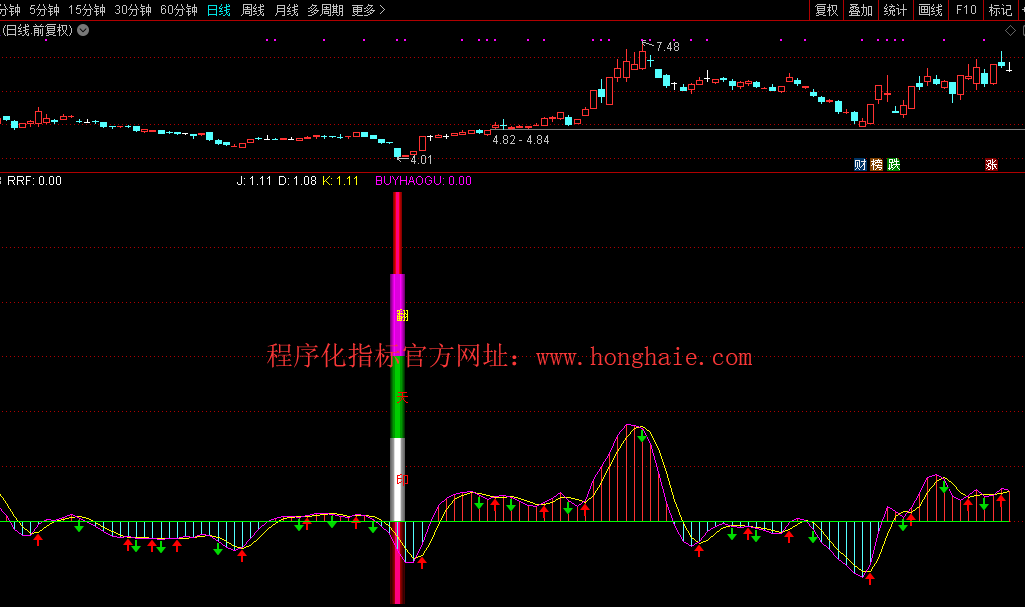Click the green 跌 event marker icon
Viewport: 1025px width, 607px height.
click(x=894, y=165)
